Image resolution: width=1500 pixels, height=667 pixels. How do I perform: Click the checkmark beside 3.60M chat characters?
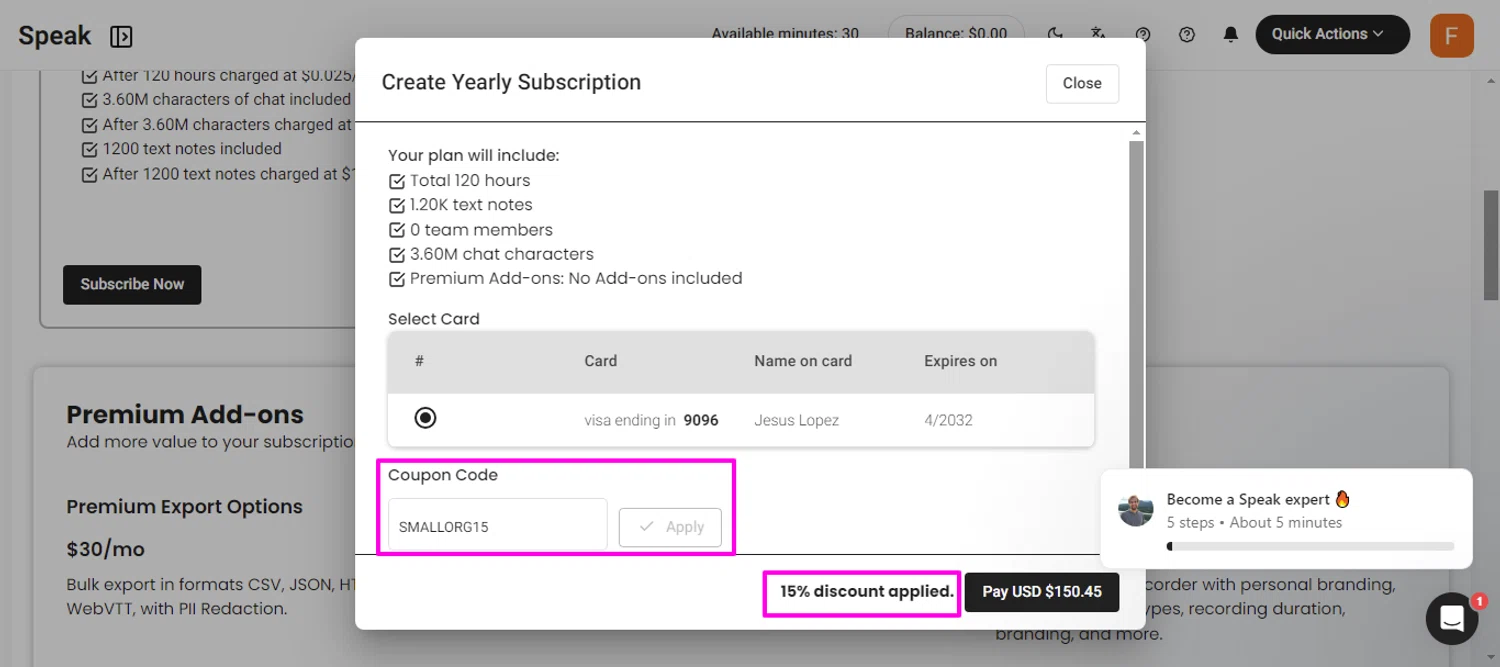pos(397,254)
